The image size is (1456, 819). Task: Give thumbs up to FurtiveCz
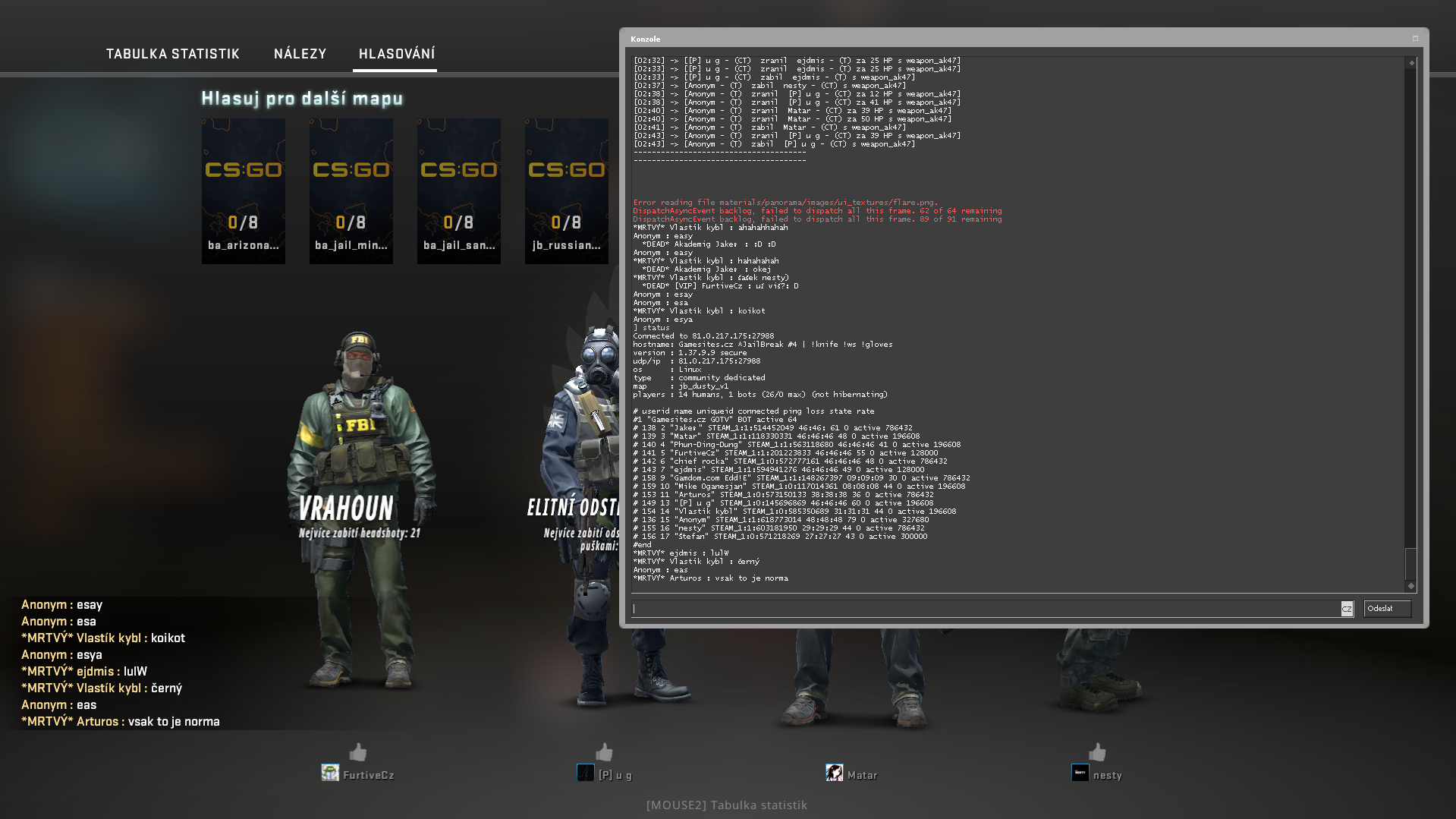[x=357, y=752]
